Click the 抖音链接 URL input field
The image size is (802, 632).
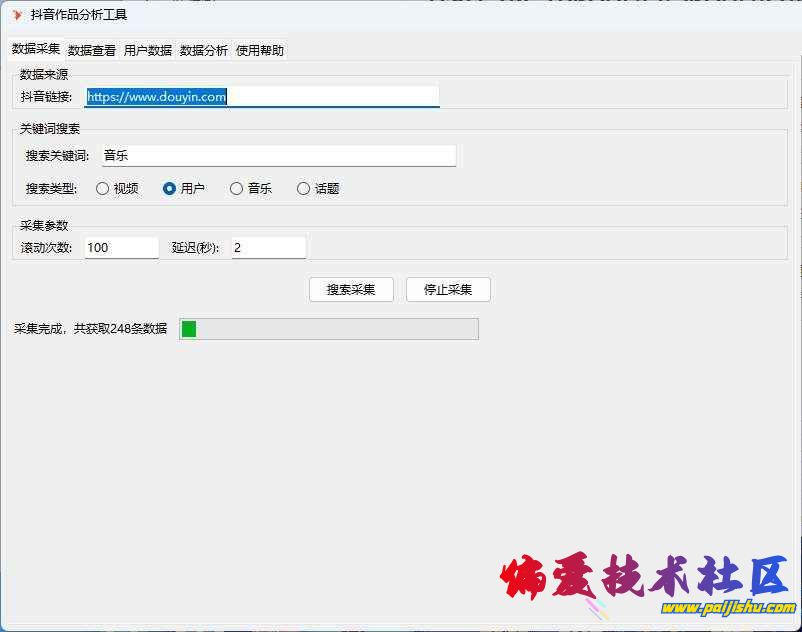(262, 97)
